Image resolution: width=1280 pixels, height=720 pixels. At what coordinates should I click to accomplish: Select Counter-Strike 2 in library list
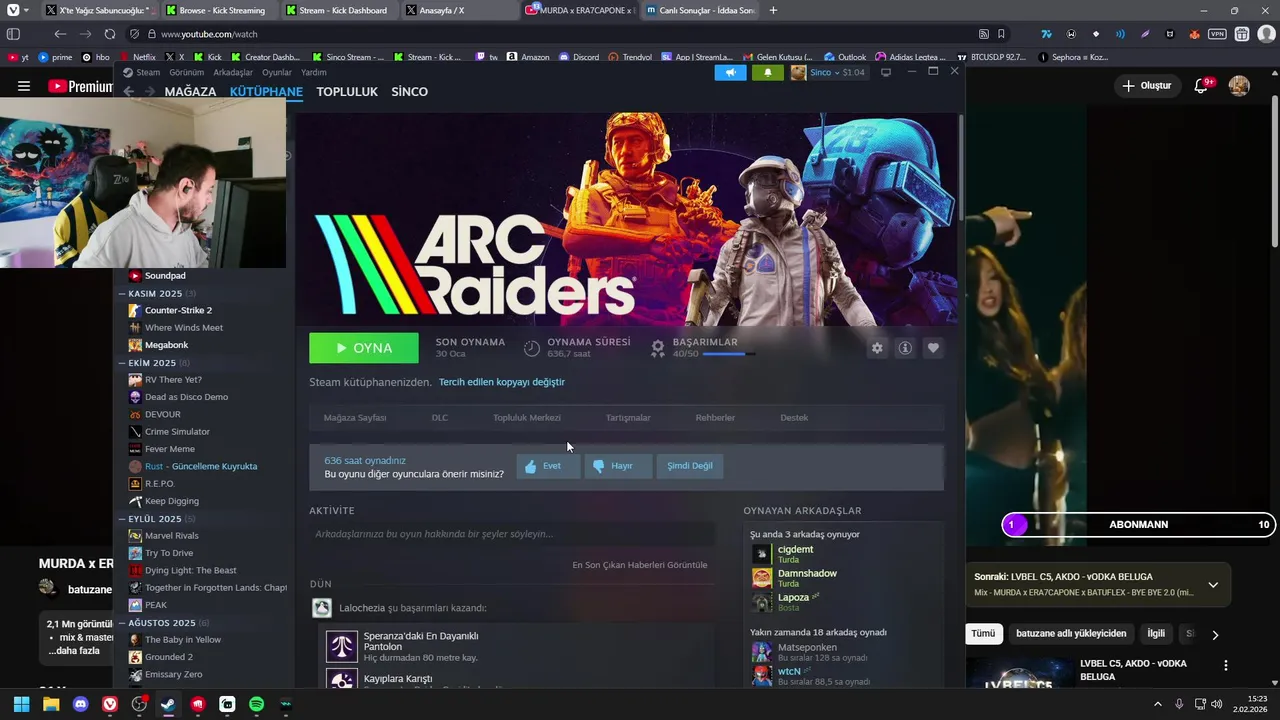click(x=178, y=310)
